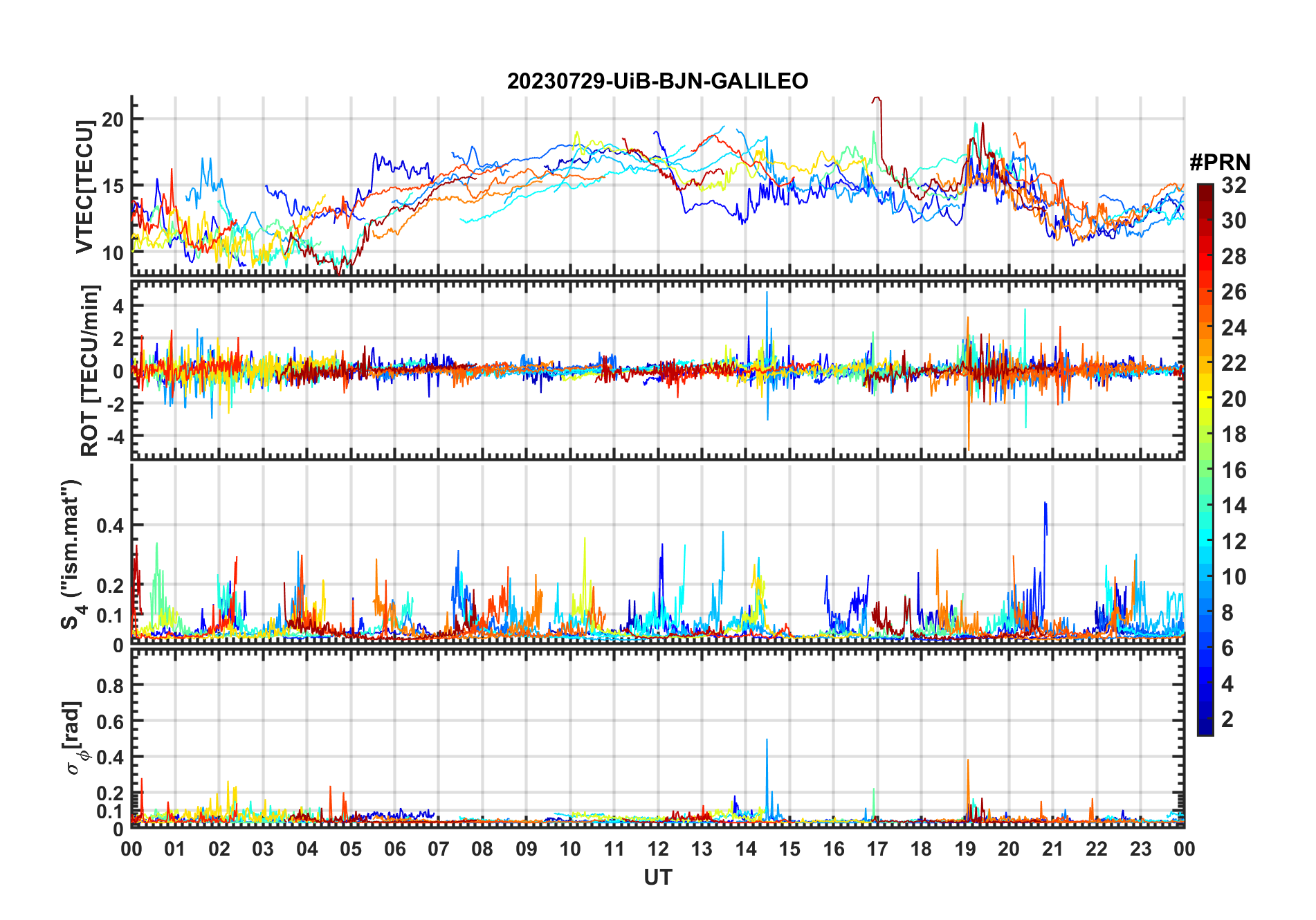1316x920 pixels.
Task: Click the ROT [TECU/min] y-axis label
Action: pos(89,370)
